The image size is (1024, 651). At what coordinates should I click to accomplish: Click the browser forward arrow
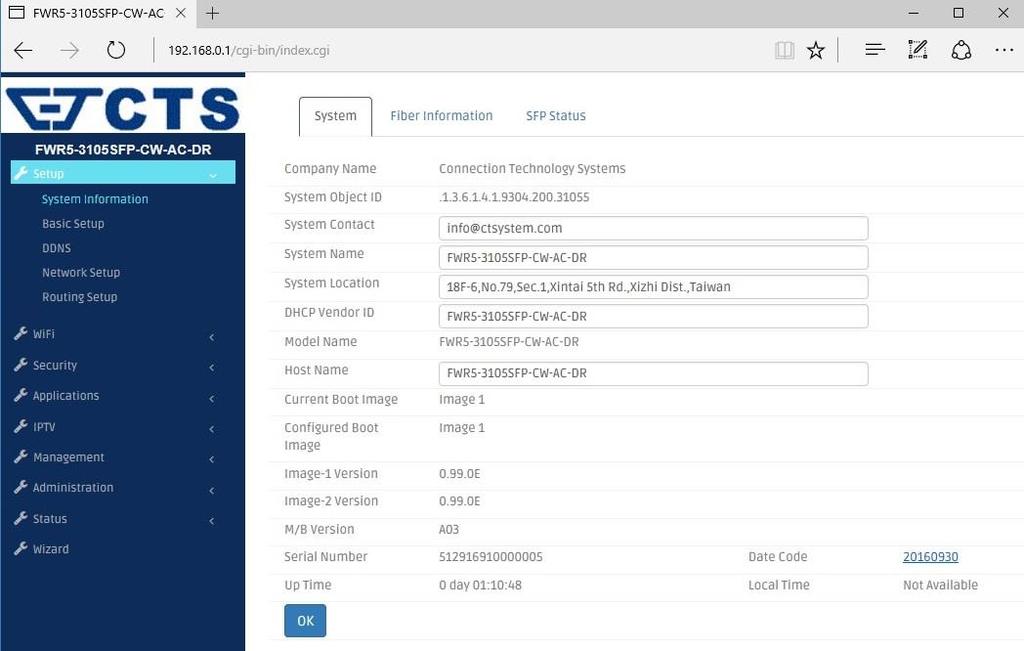coord(69,50)
